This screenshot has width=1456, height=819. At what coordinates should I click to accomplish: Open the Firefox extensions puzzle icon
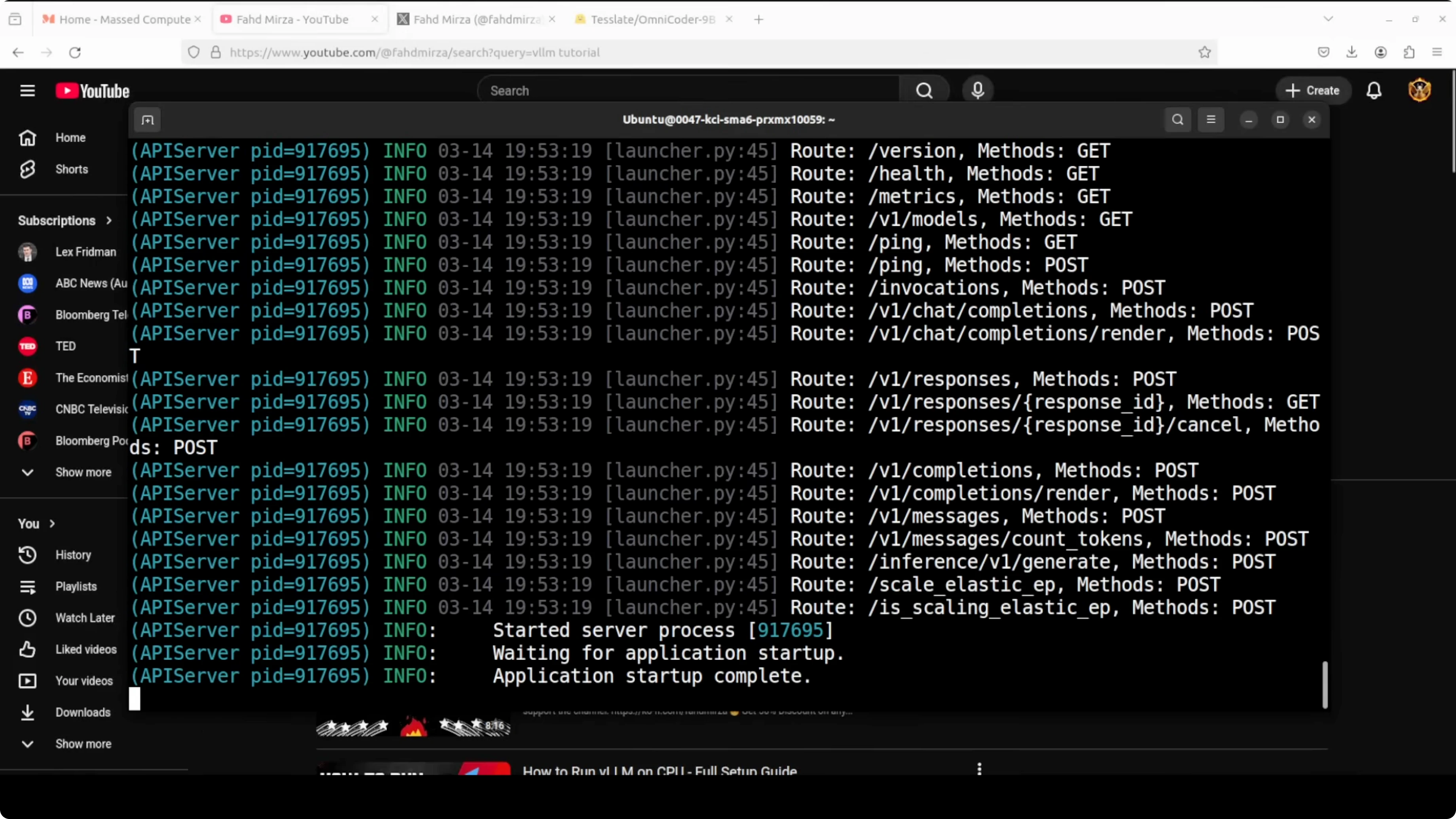[1409, 53]
